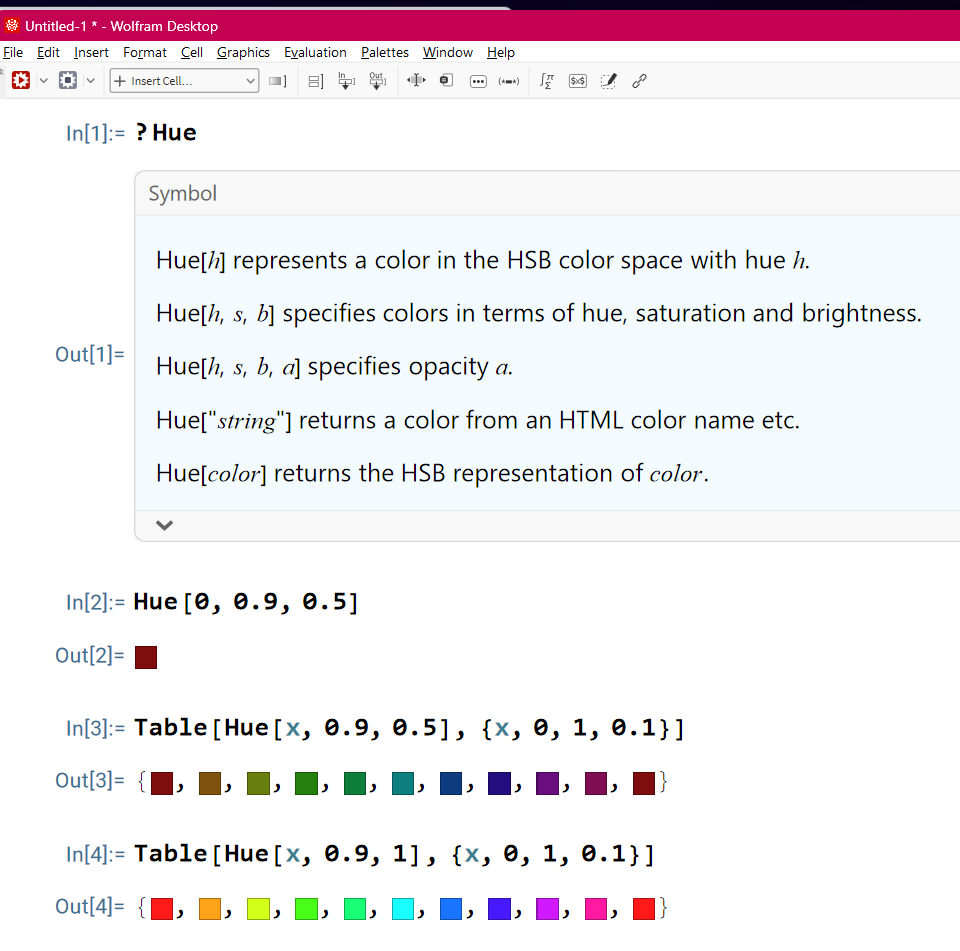The height and width of the screenshot is (951, 960).
Task: Open the Format menu
Action: [144, 53]
